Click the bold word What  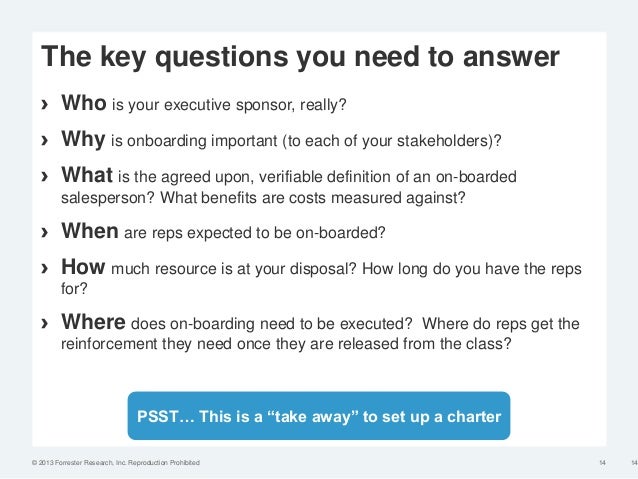pyautogui.click(x=86, y=175)
